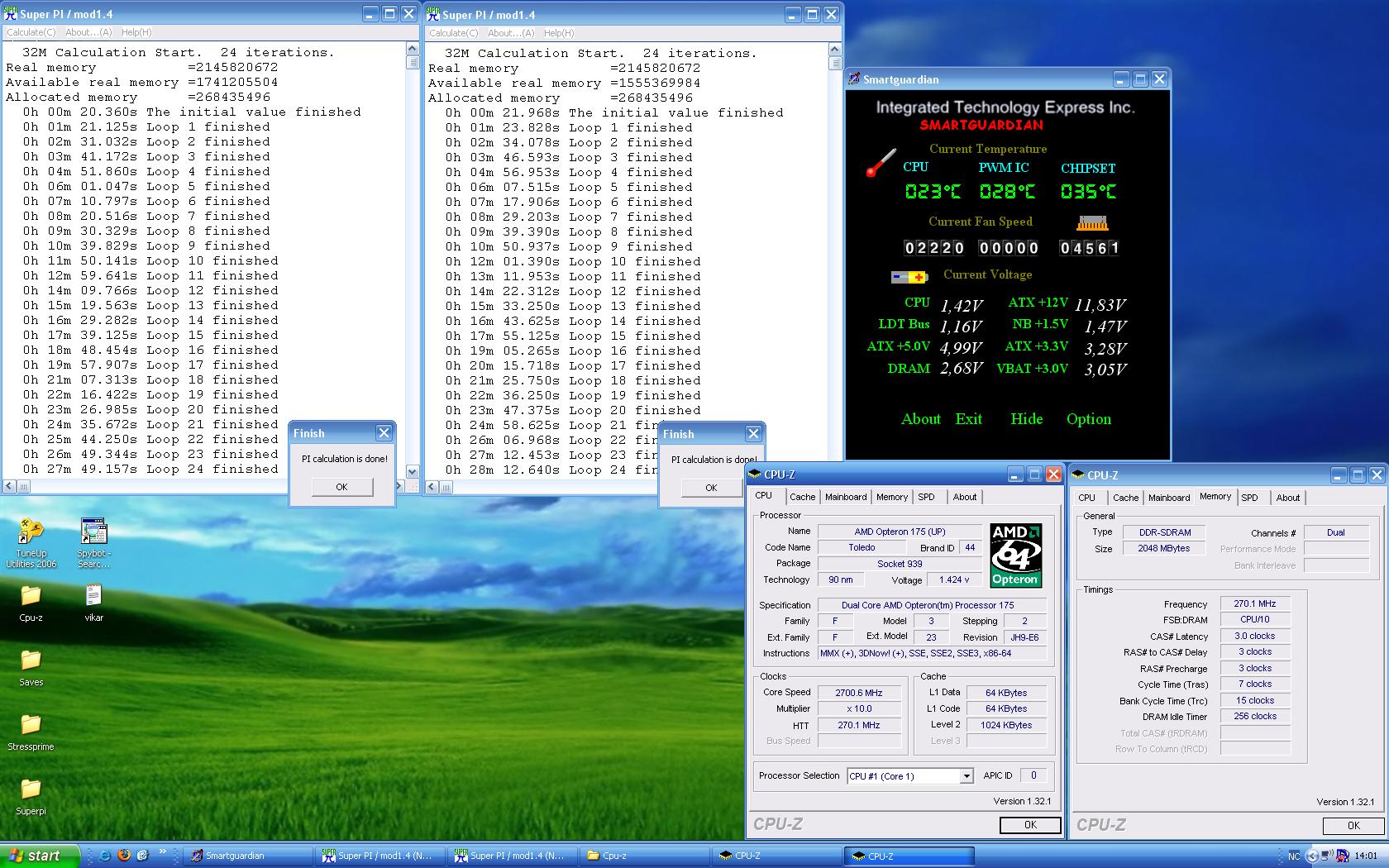Click right Super PI title bar icon

[432, 15]
